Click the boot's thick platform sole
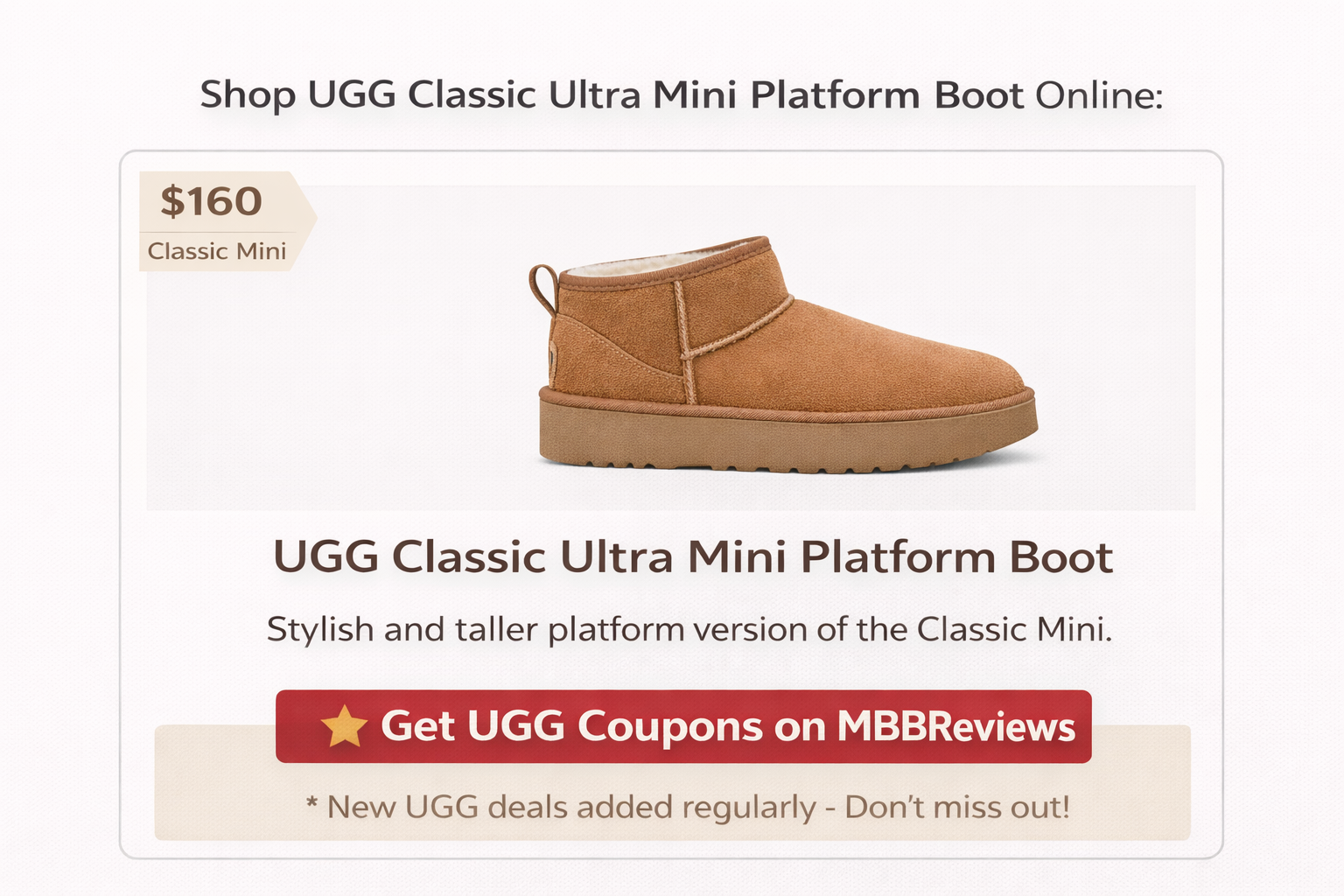Screen dimensions: 1344x896 787,437
